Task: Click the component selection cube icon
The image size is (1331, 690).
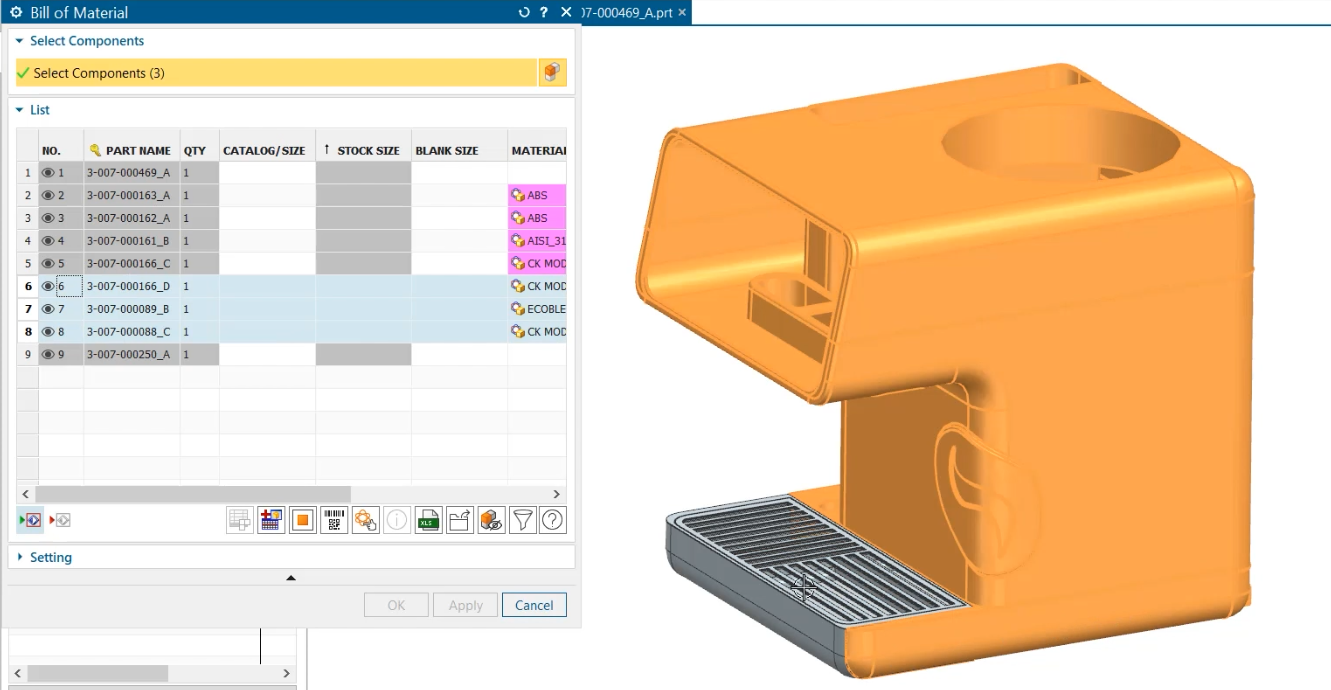Action: tap(553, 73)
